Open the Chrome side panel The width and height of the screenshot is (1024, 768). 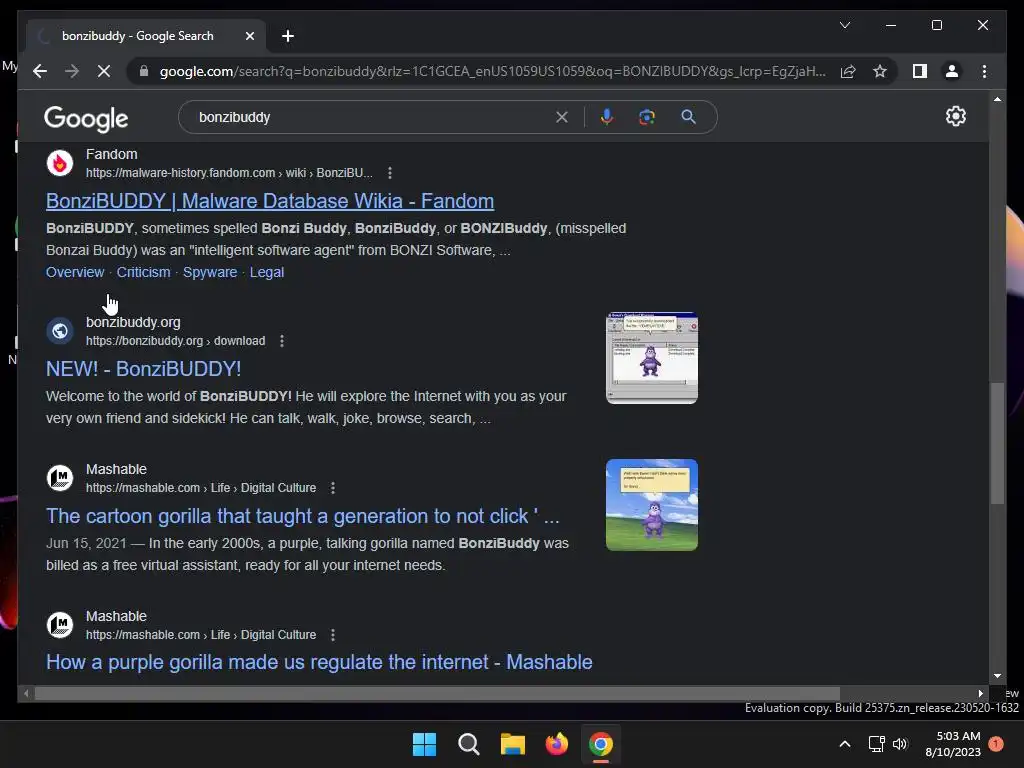pos(920,71)
